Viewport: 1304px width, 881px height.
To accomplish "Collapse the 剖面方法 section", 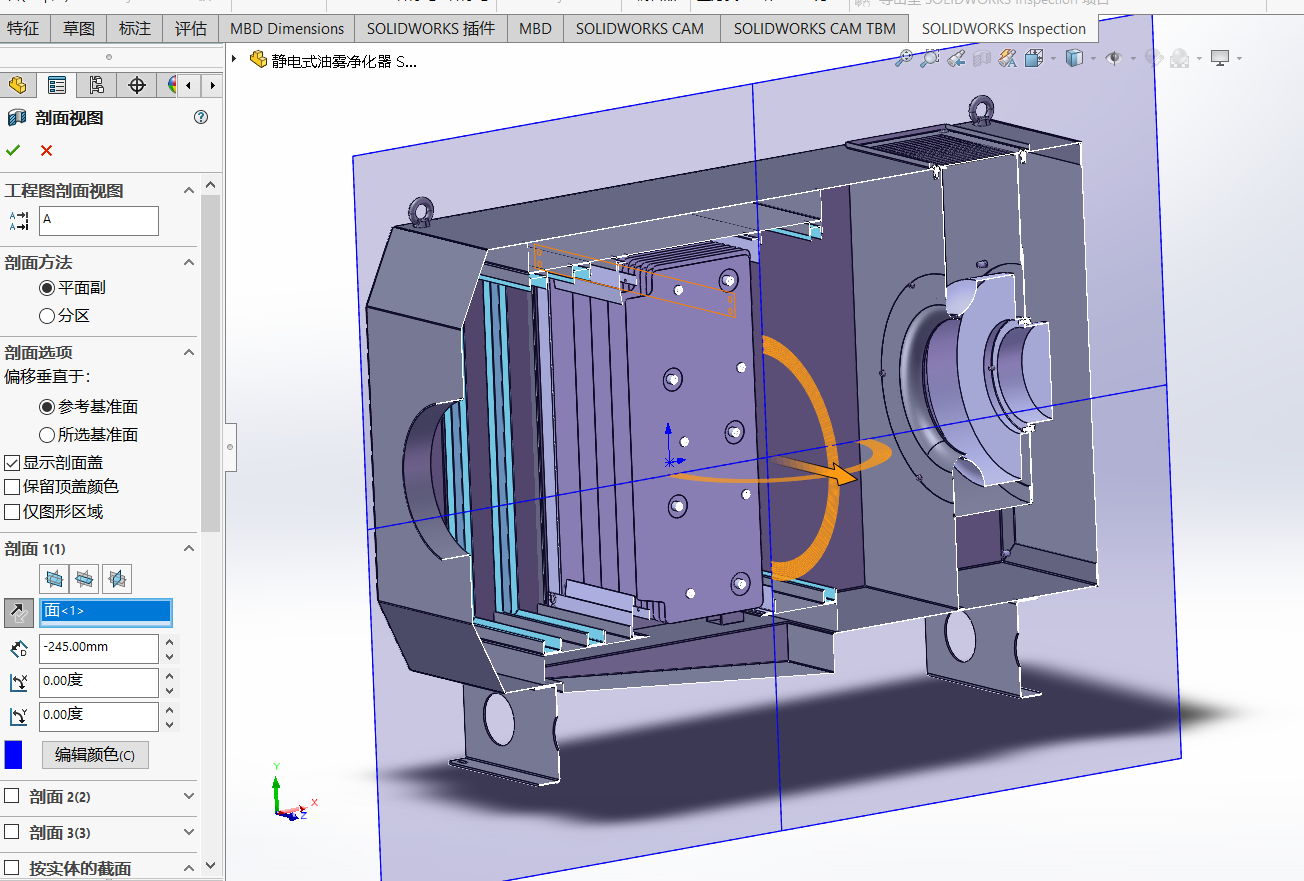I will pos(188,262).
